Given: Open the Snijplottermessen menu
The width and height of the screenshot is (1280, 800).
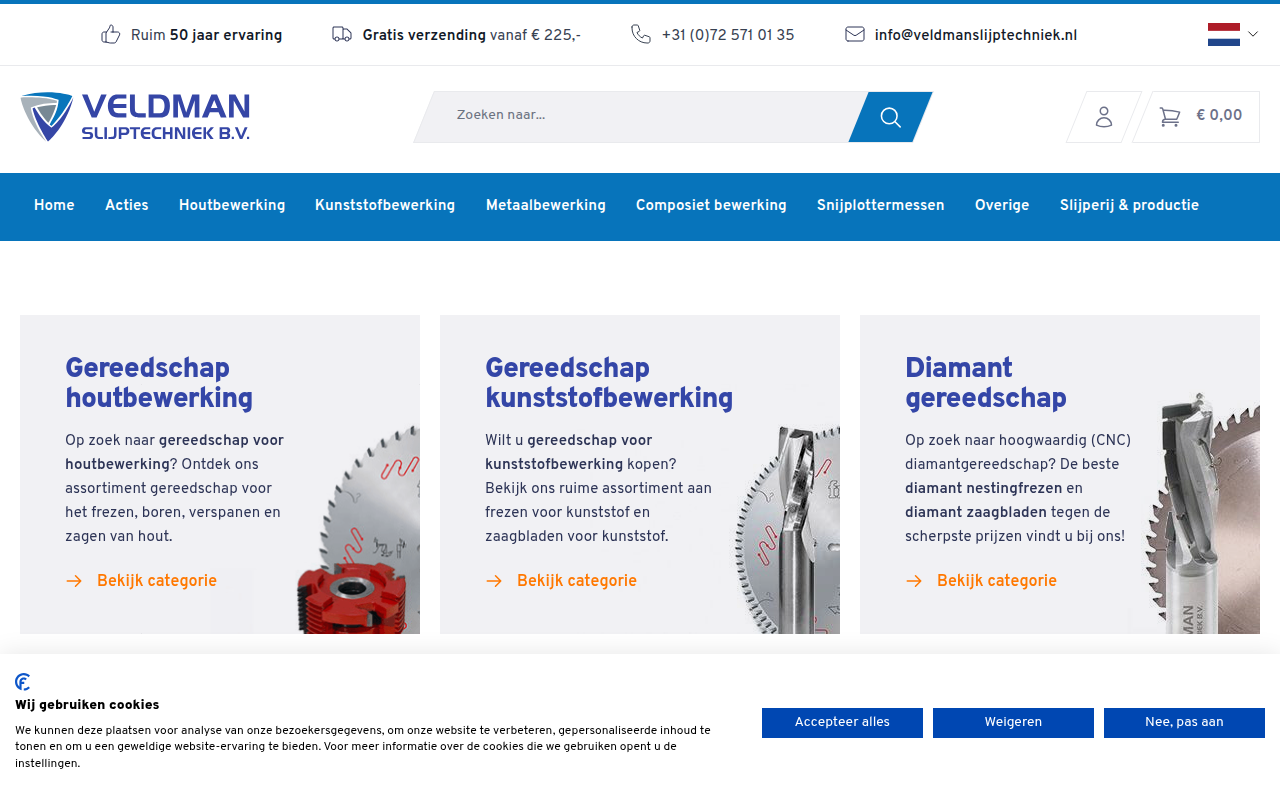Looking at the screenshot, I should pos(881,206).
